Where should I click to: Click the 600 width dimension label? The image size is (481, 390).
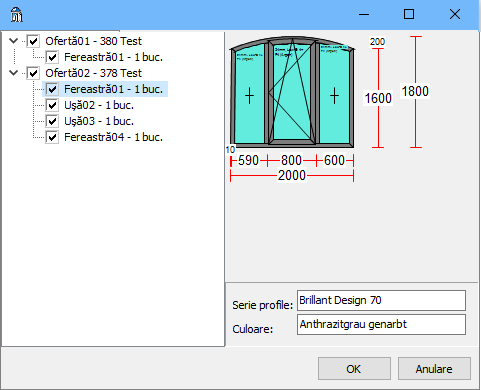334,160
